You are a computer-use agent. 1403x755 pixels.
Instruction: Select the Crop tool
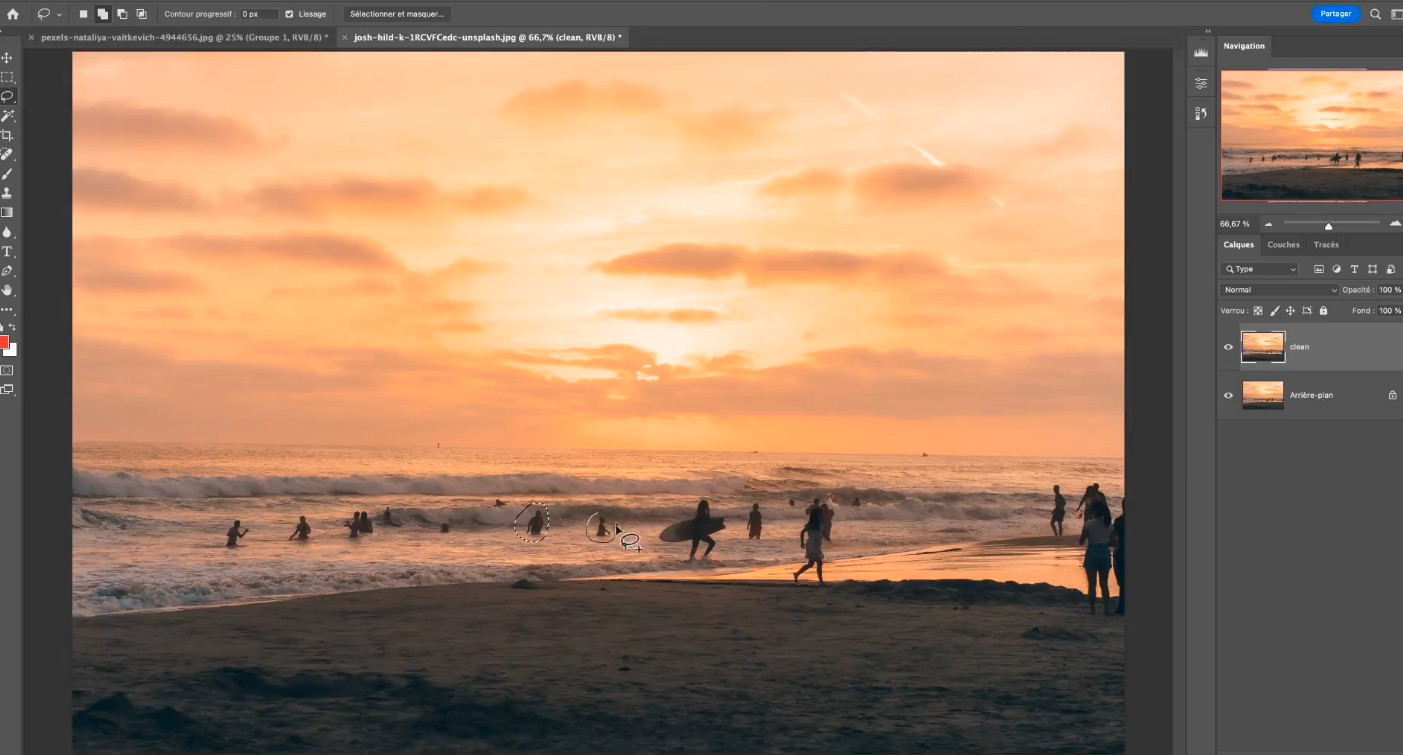(7, 135)
